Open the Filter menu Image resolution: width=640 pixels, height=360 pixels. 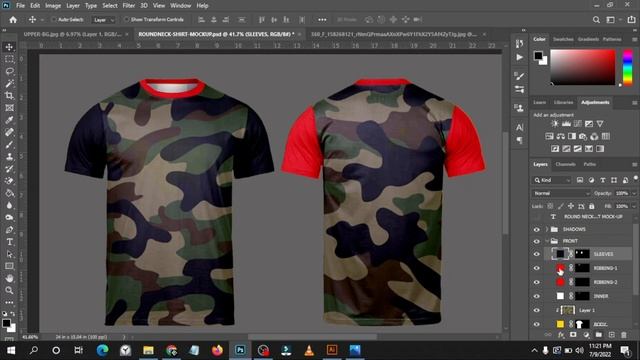(129, 6)
